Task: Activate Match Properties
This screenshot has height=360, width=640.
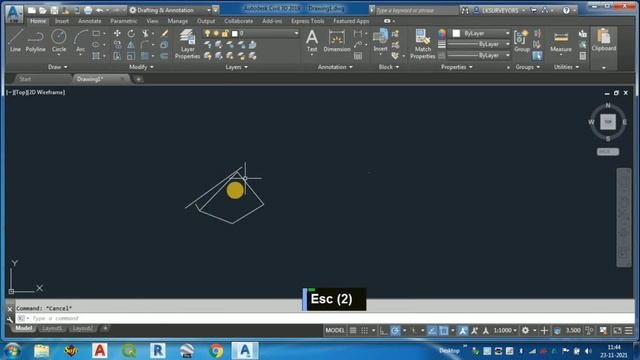Action: click(423, 44)
